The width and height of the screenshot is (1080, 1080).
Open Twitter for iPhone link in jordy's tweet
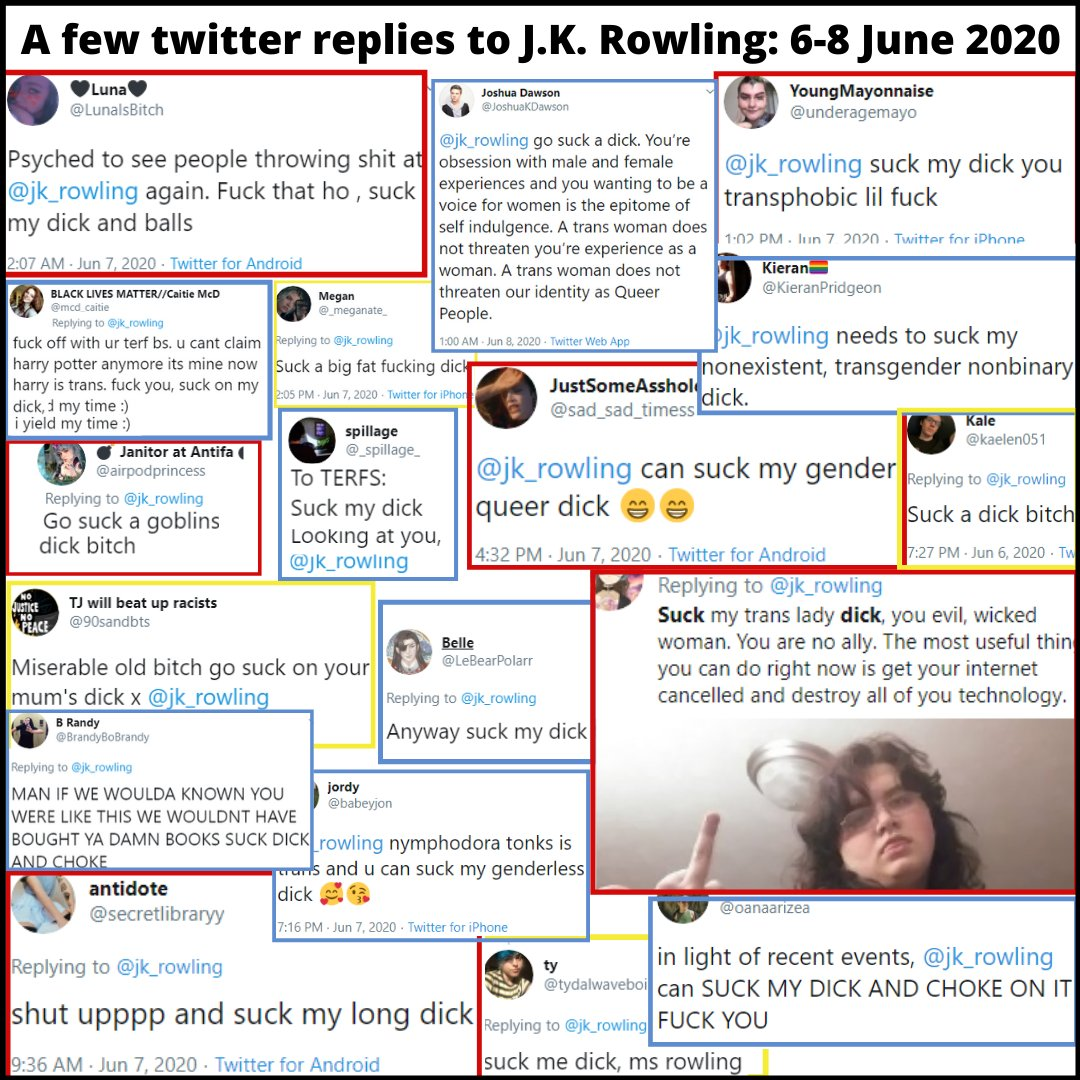click(457, 928)
